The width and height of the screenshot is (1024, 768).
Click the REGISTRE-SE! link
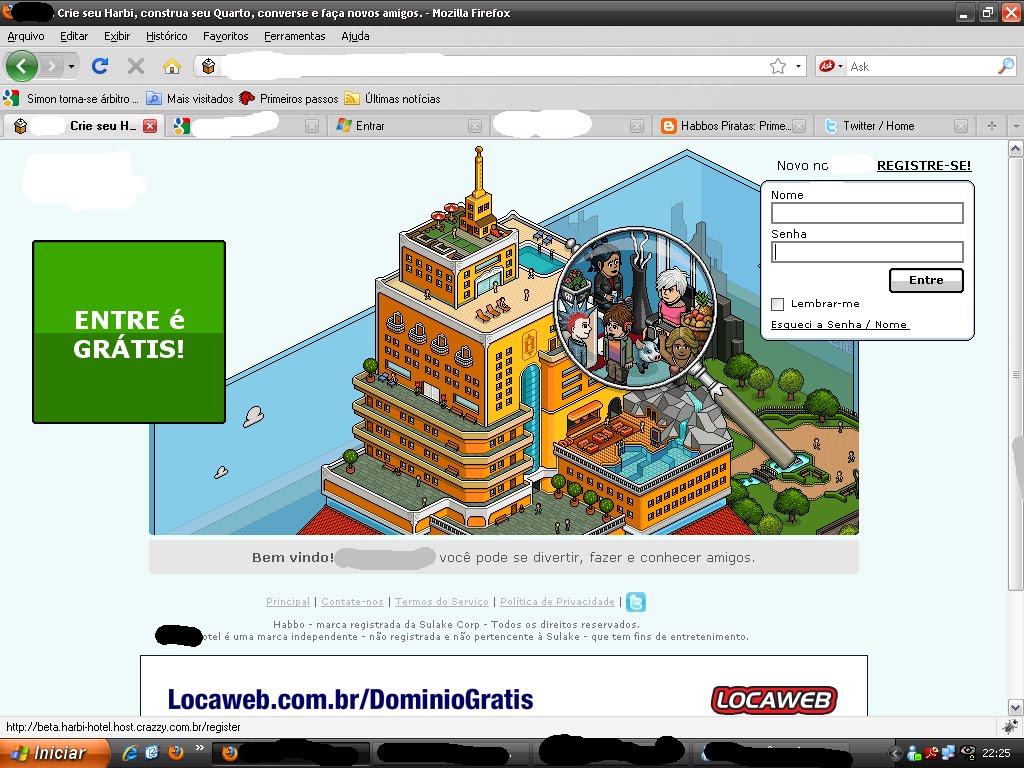tap(923, 166)
